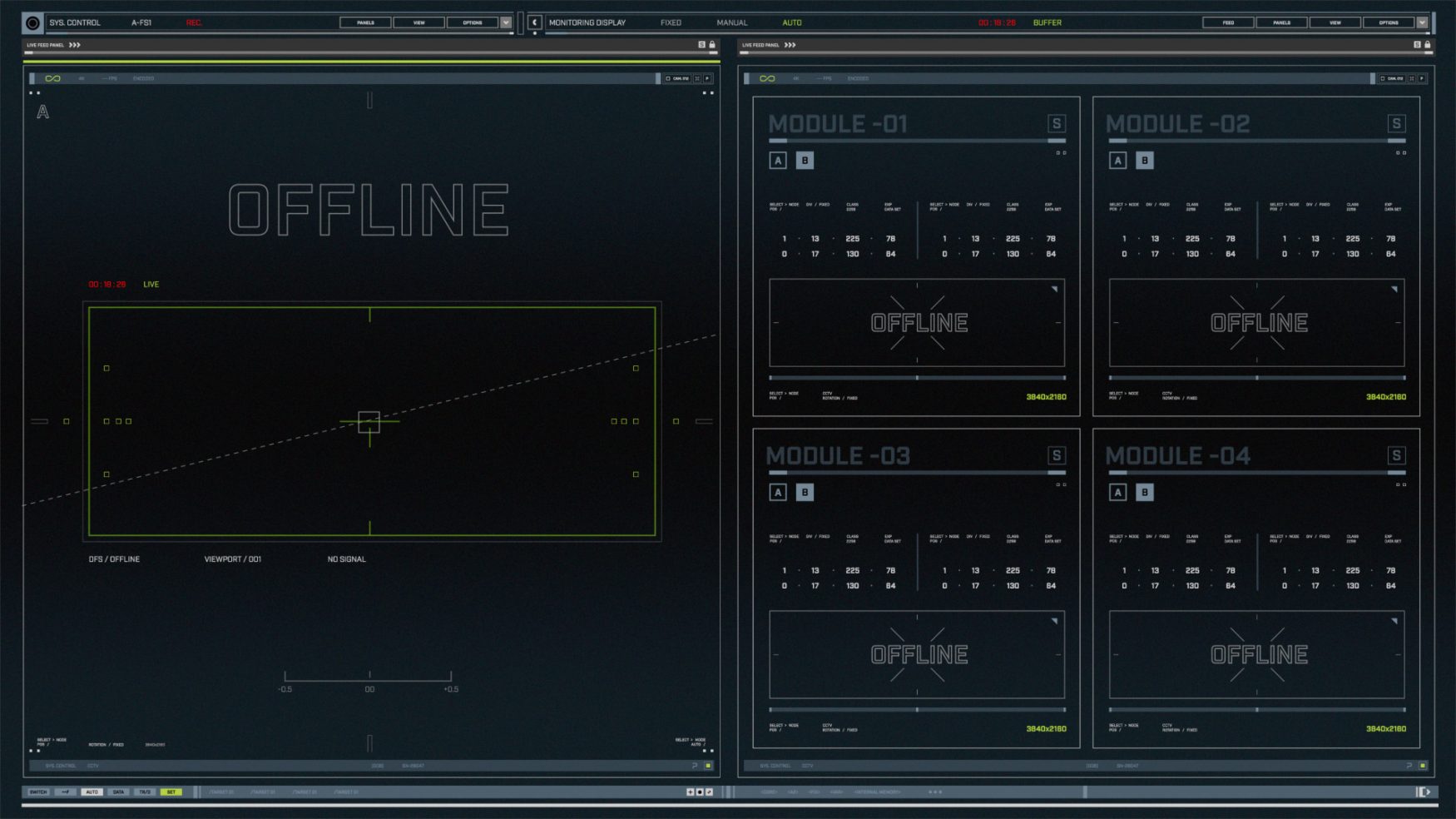The width and height of the screenshot is (1456, 819).
Task: Click the infinity loop icon in left feed header
Action: [52, 78]
